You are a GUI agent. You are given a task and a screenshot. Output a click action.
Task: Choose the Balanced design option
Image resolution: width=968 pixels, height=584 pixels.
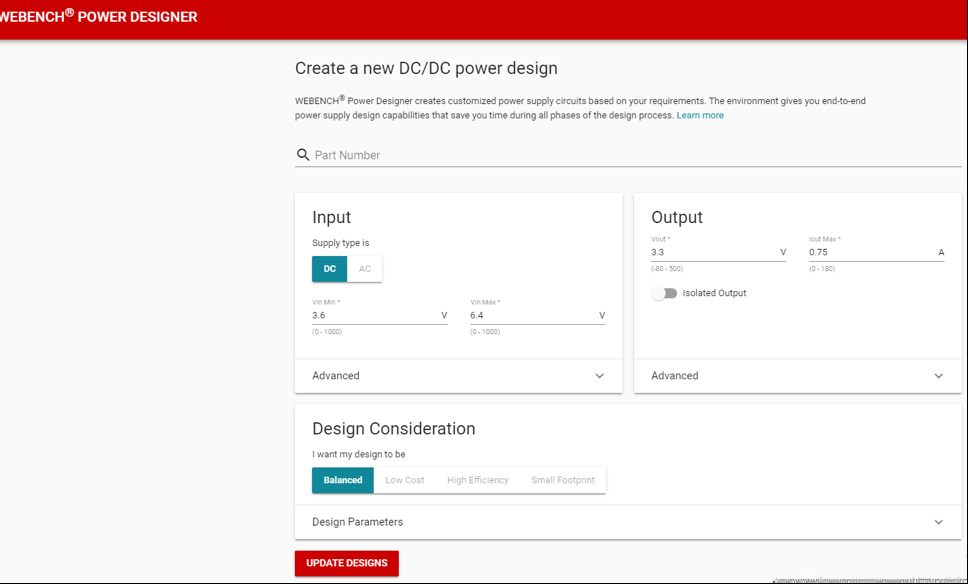pos(343,480)
